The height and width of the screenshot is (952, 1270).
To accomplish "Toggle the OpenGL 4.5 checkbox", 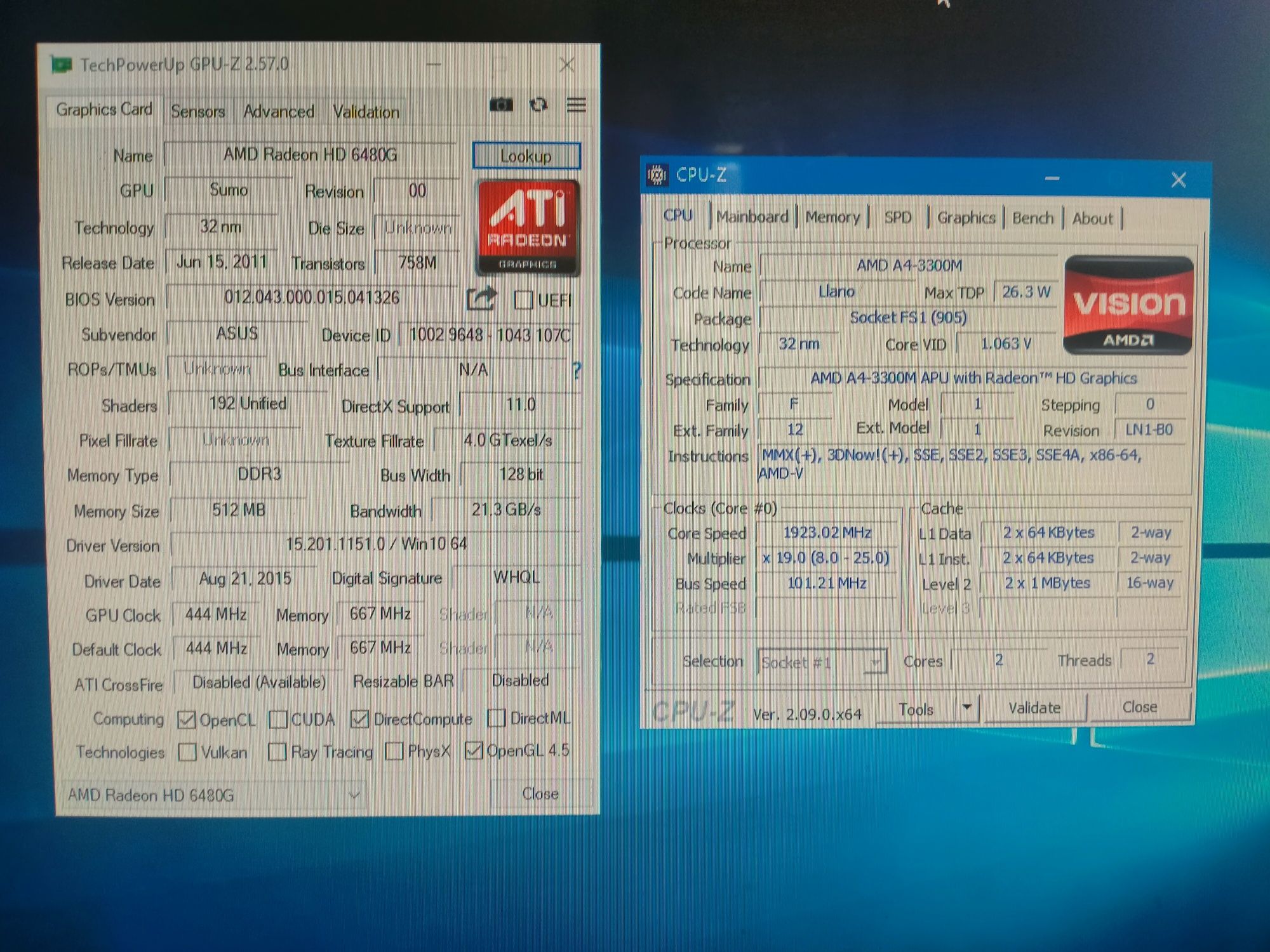I will (x=474, y=750).
